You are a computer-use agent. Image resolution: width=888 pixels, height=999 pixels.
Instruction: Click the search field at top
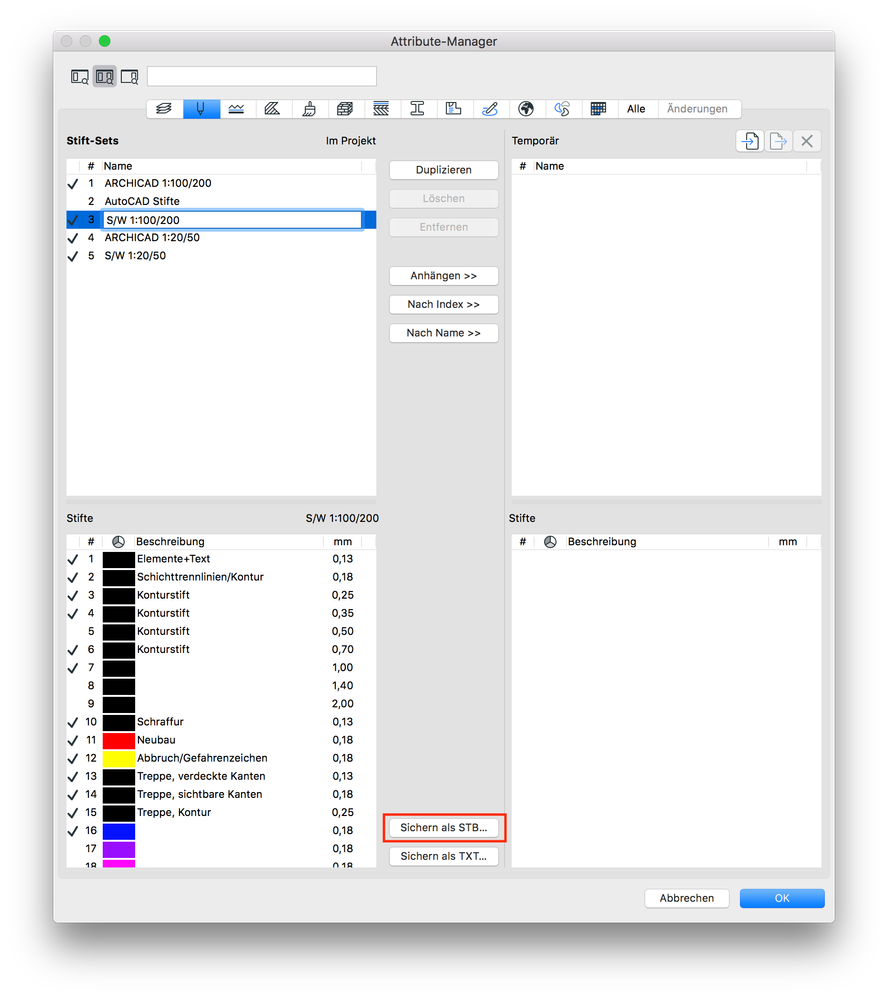coord(262,76)
